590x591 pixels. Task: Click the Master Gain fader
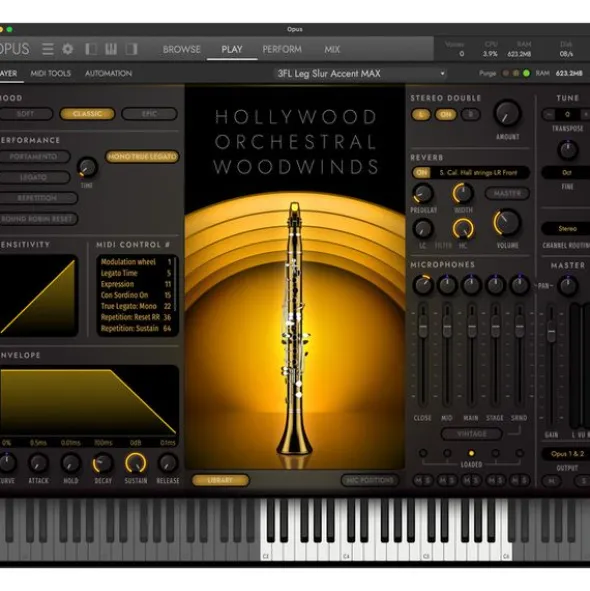[551, 332]
